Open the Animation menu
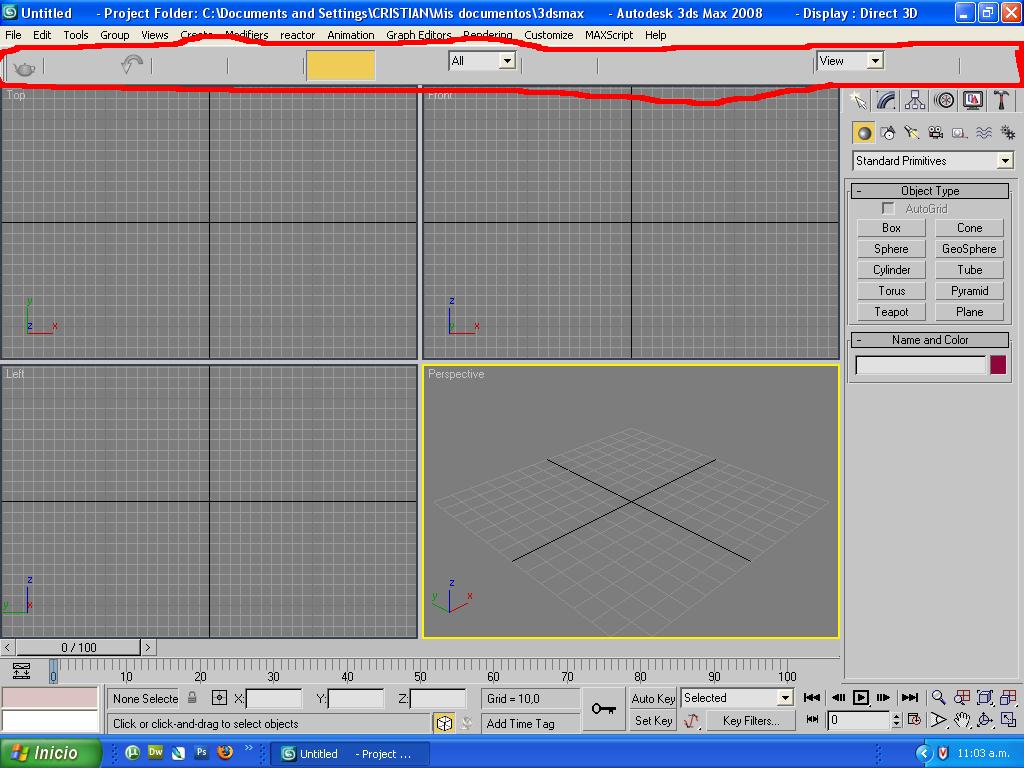Viewport: 1024px width, 768px height. (x=351, y=35)
